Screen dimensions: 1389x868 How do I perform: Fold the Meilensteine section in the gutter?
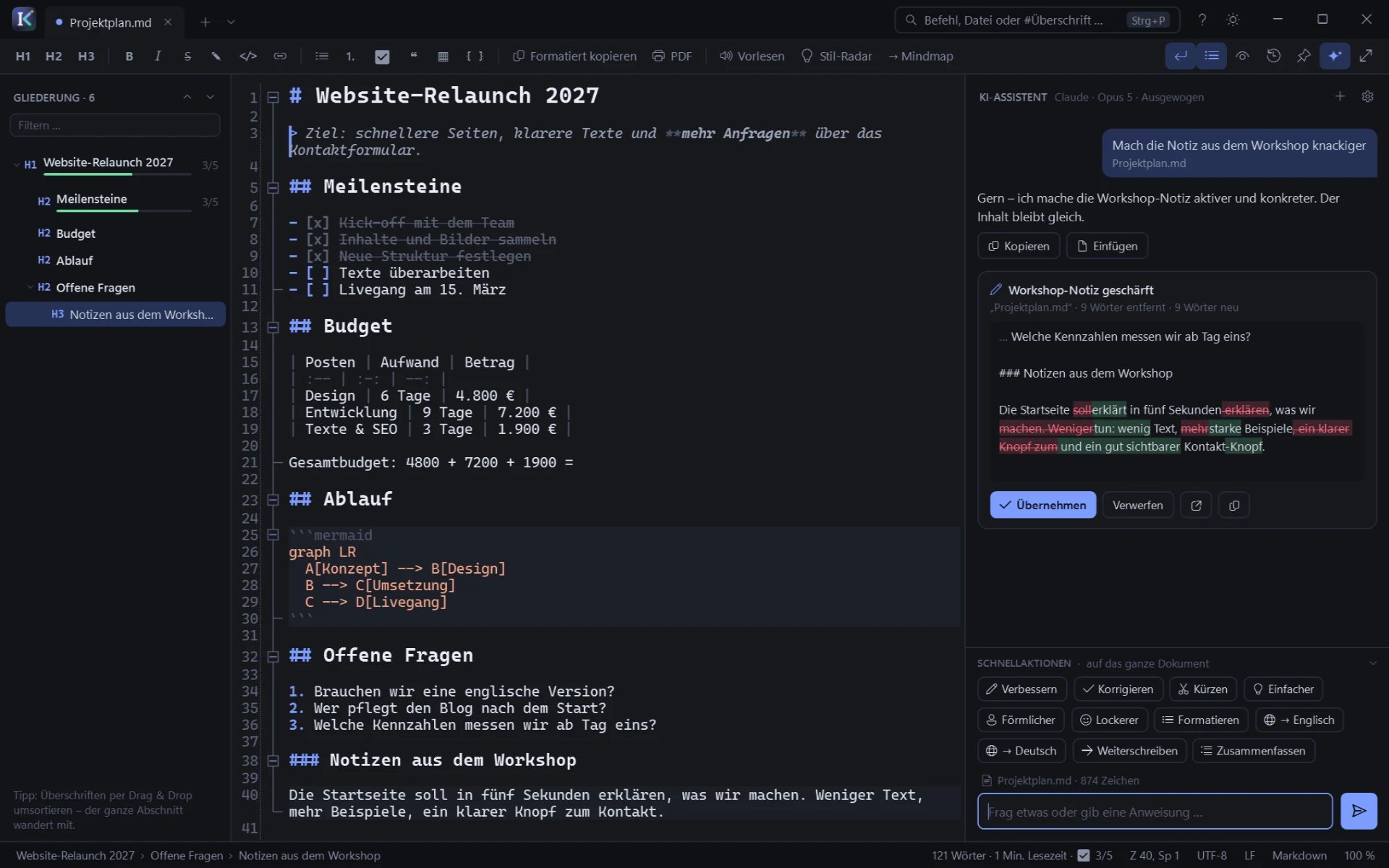pos(273,188)
